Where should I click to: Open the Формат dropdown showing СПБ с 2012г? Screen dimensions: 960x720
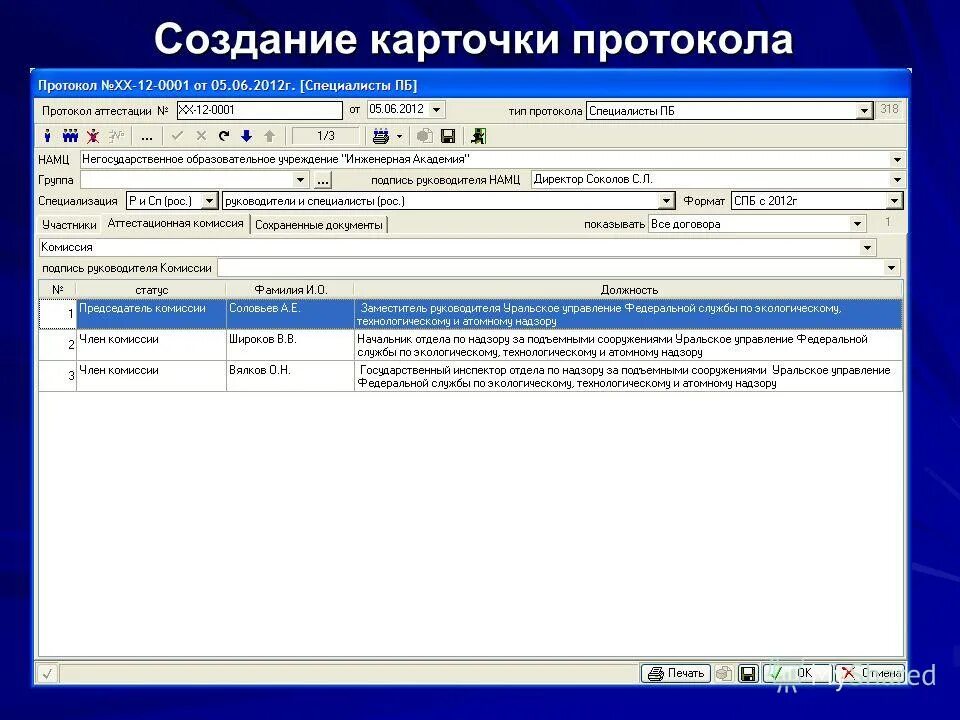coord(893,200)
